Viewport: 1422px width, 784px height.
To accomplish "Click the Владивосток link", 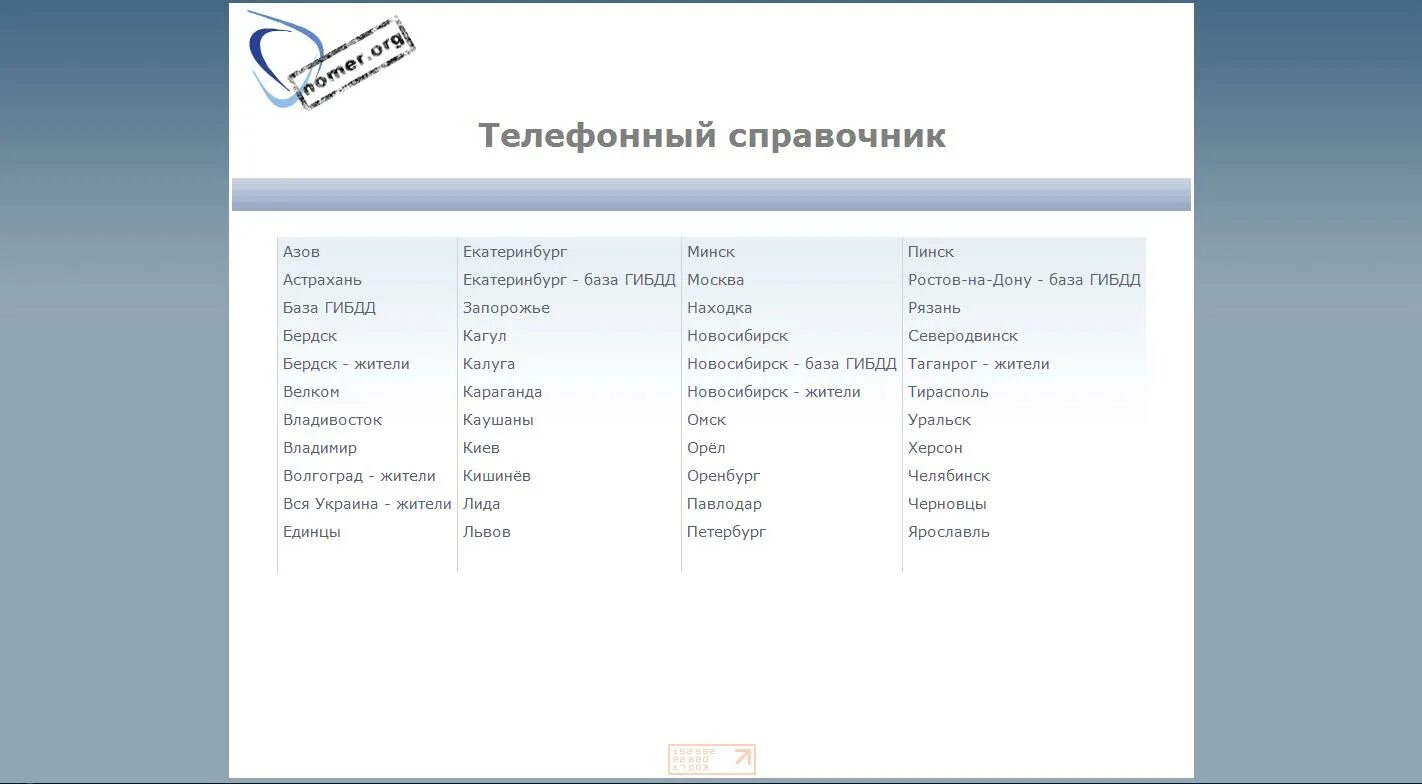I will click(x=332, y=419).
